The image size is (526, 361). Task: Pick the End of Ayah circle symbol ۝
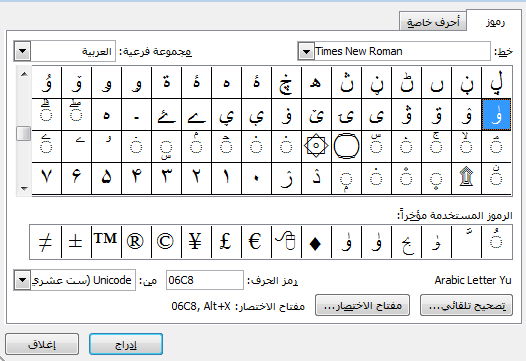(346, 146)
